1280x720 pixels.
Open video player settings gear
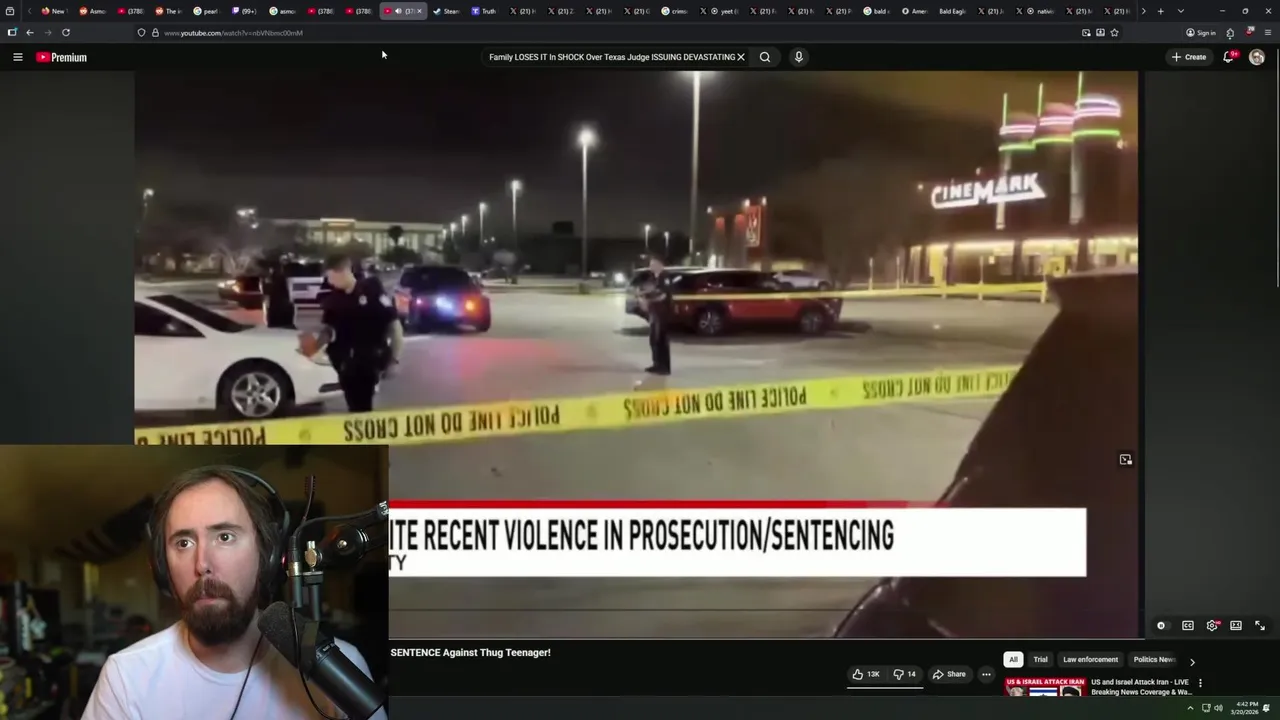(1212, 626)
